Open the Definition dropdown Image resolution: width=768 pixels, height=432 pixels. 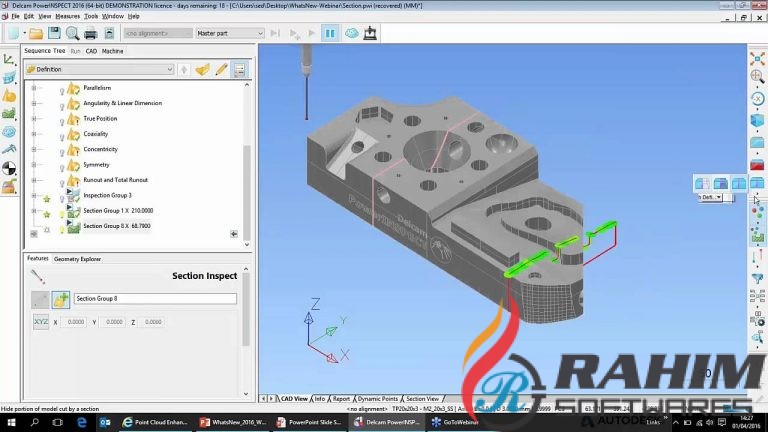(x=100, y=70)
